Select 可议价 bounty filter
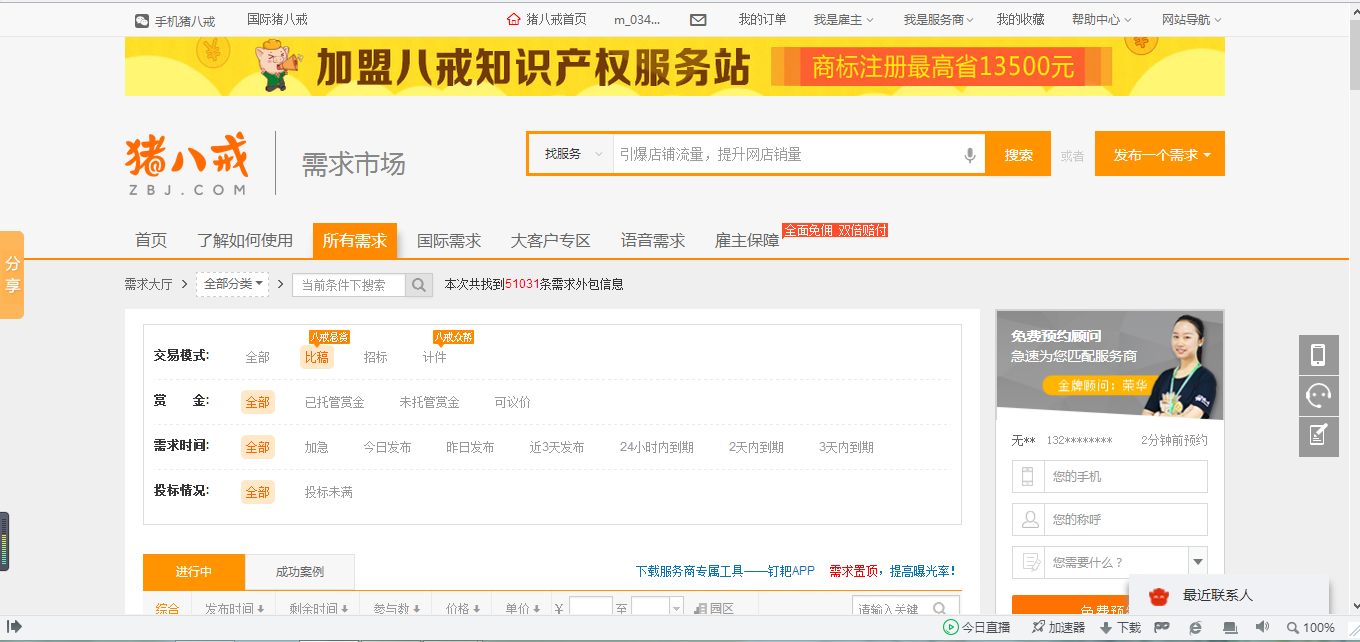 coord(512,402)
